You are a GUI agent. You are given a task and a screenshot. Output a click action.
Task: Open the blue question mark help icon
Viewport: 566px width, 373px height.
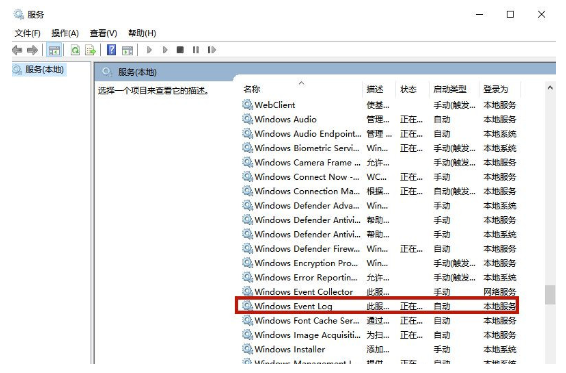click(x=112, y=49)
